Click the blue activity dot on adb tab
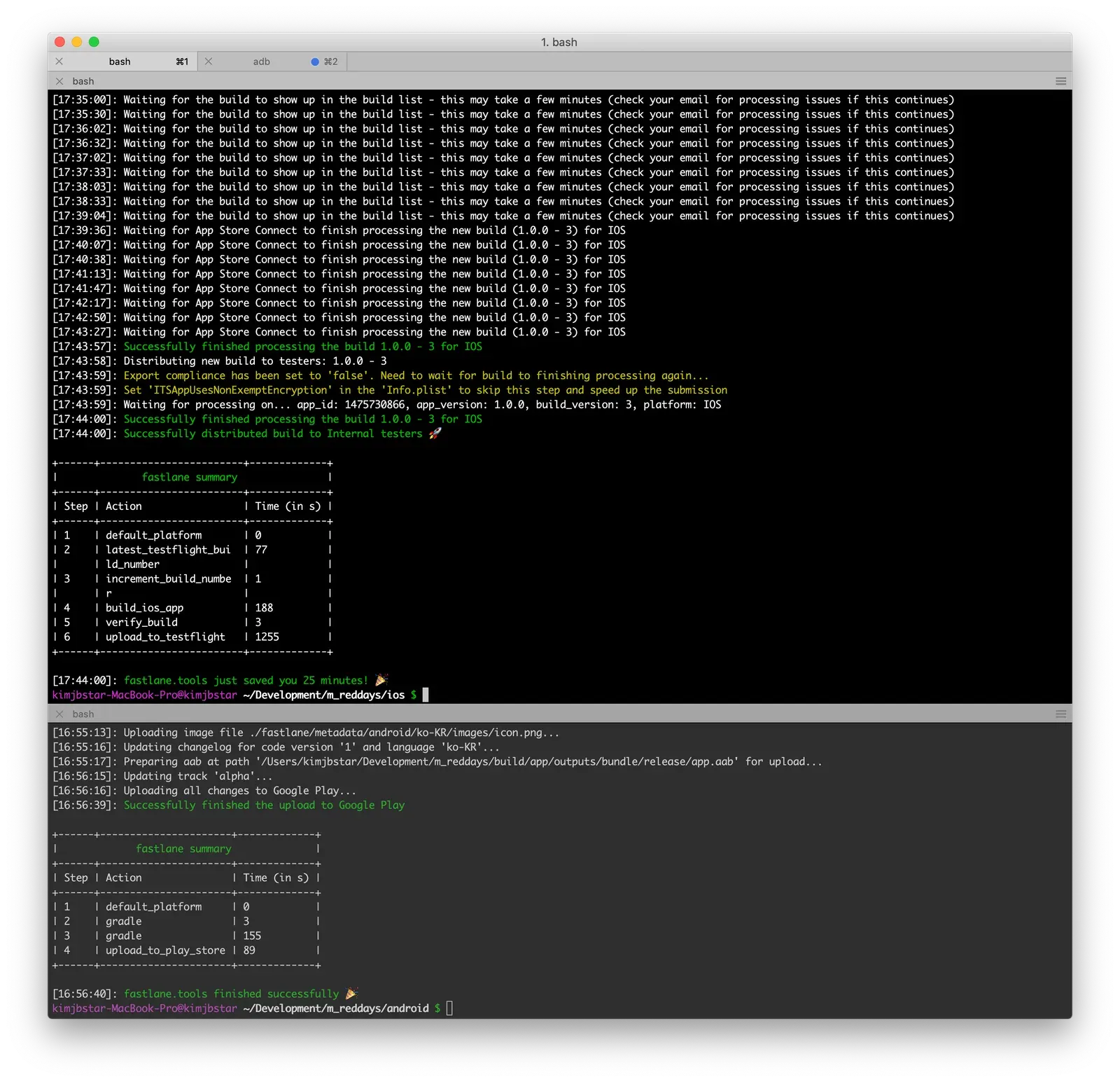Screen dimensions: 1120x1082 (x=315, y=62)
